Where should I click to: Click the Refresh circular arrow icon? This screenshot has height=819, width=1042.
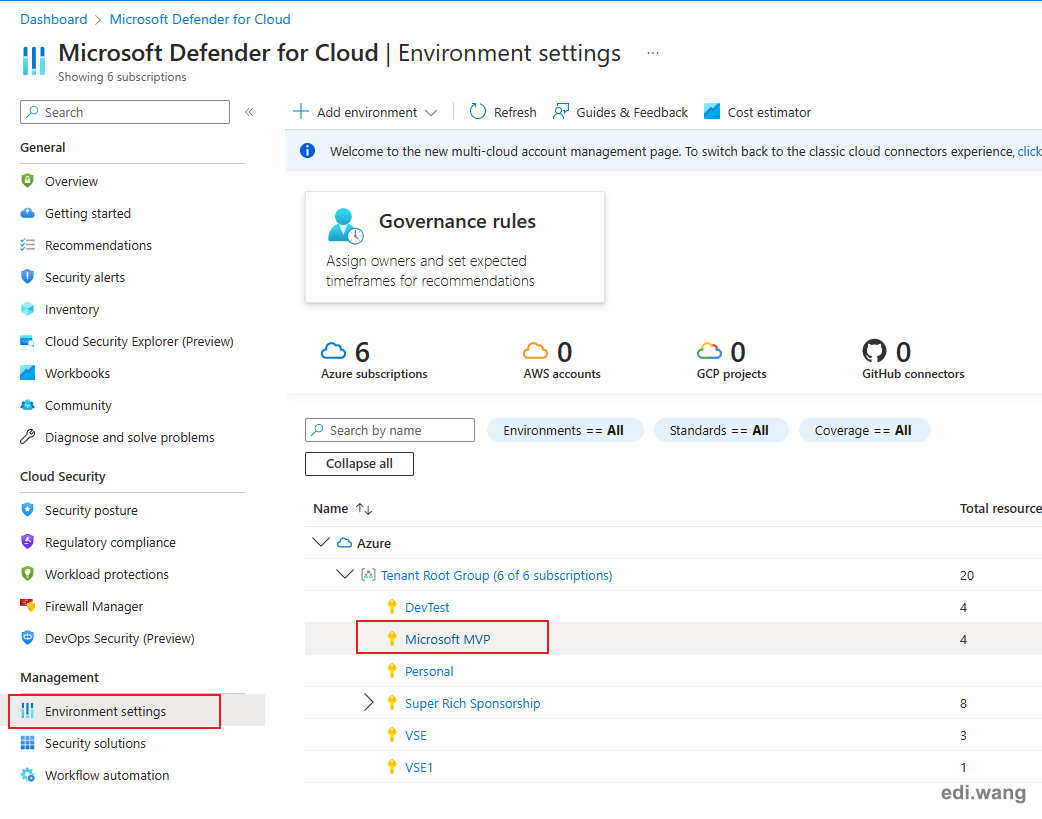click(477, 112)
